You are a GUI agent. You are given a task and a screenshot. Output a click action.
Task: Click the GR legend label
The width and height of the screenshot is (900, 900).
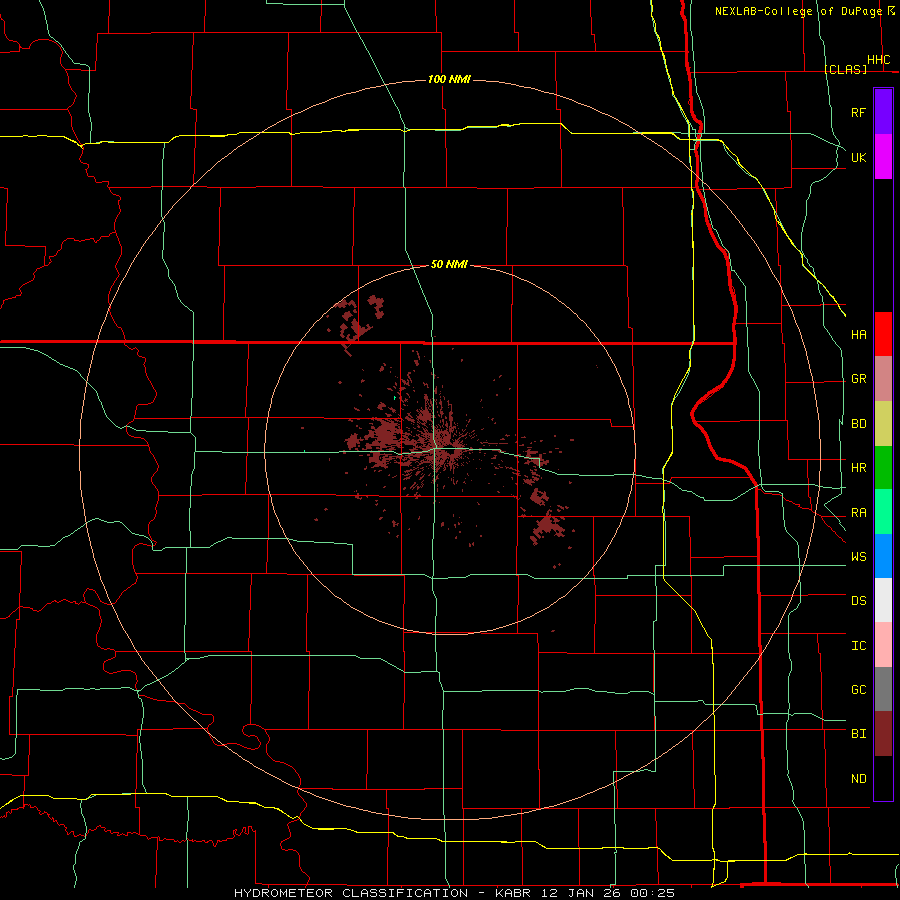pyautogui.click(x=858, y=379)
